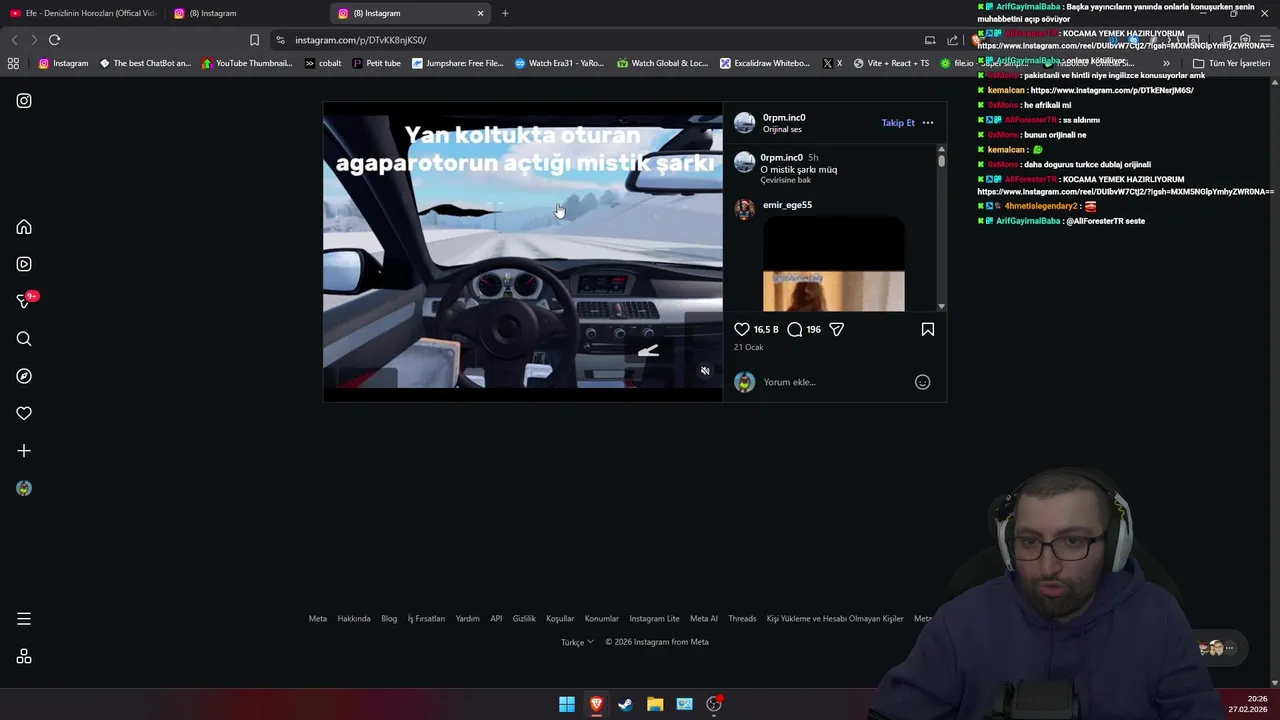Create a new post with plus icon
Screen dimensions: 1280x720
point(24,451)
